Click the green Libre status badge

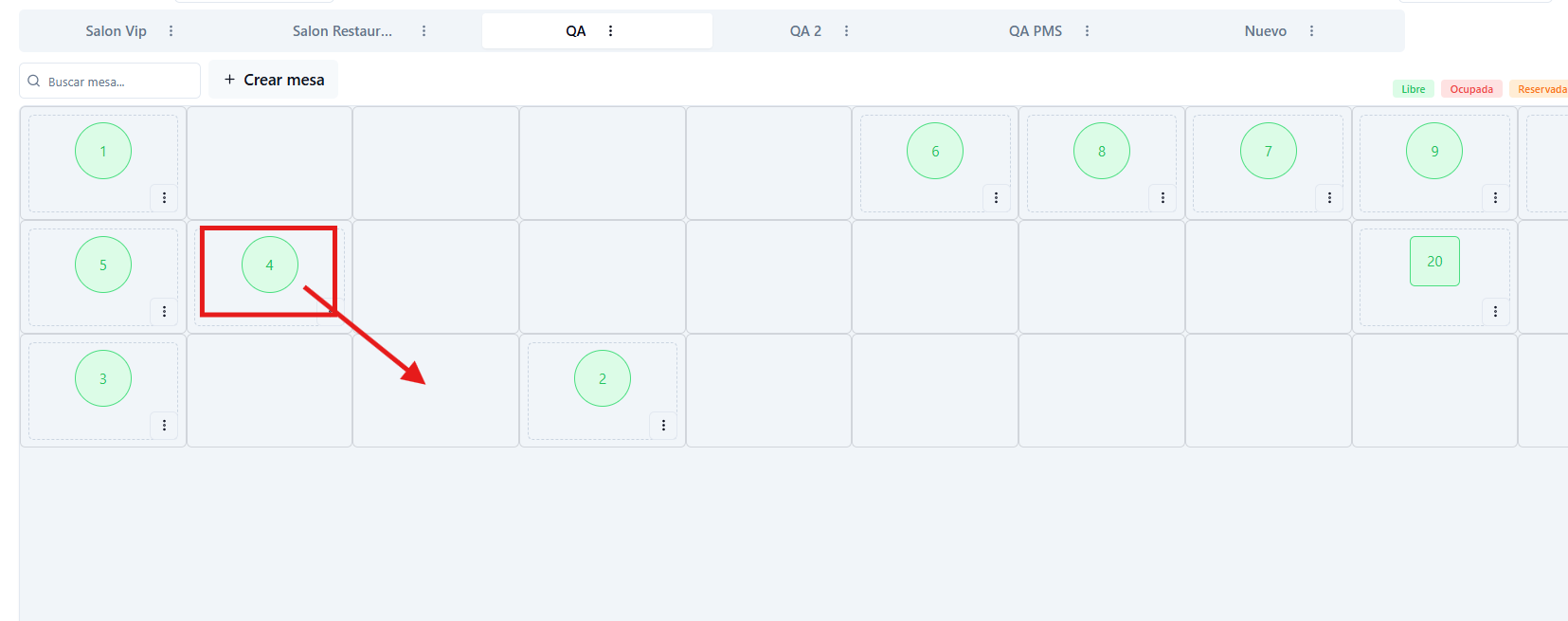point(1413,89)
